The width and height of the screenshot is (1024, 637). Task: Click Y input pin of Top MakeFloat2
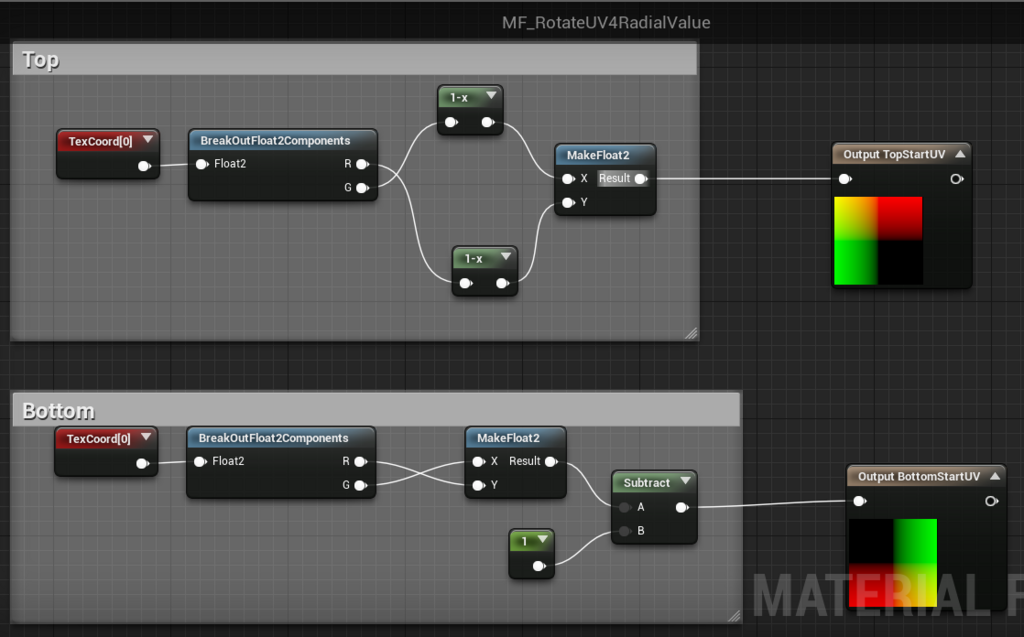tap(568, 203)
